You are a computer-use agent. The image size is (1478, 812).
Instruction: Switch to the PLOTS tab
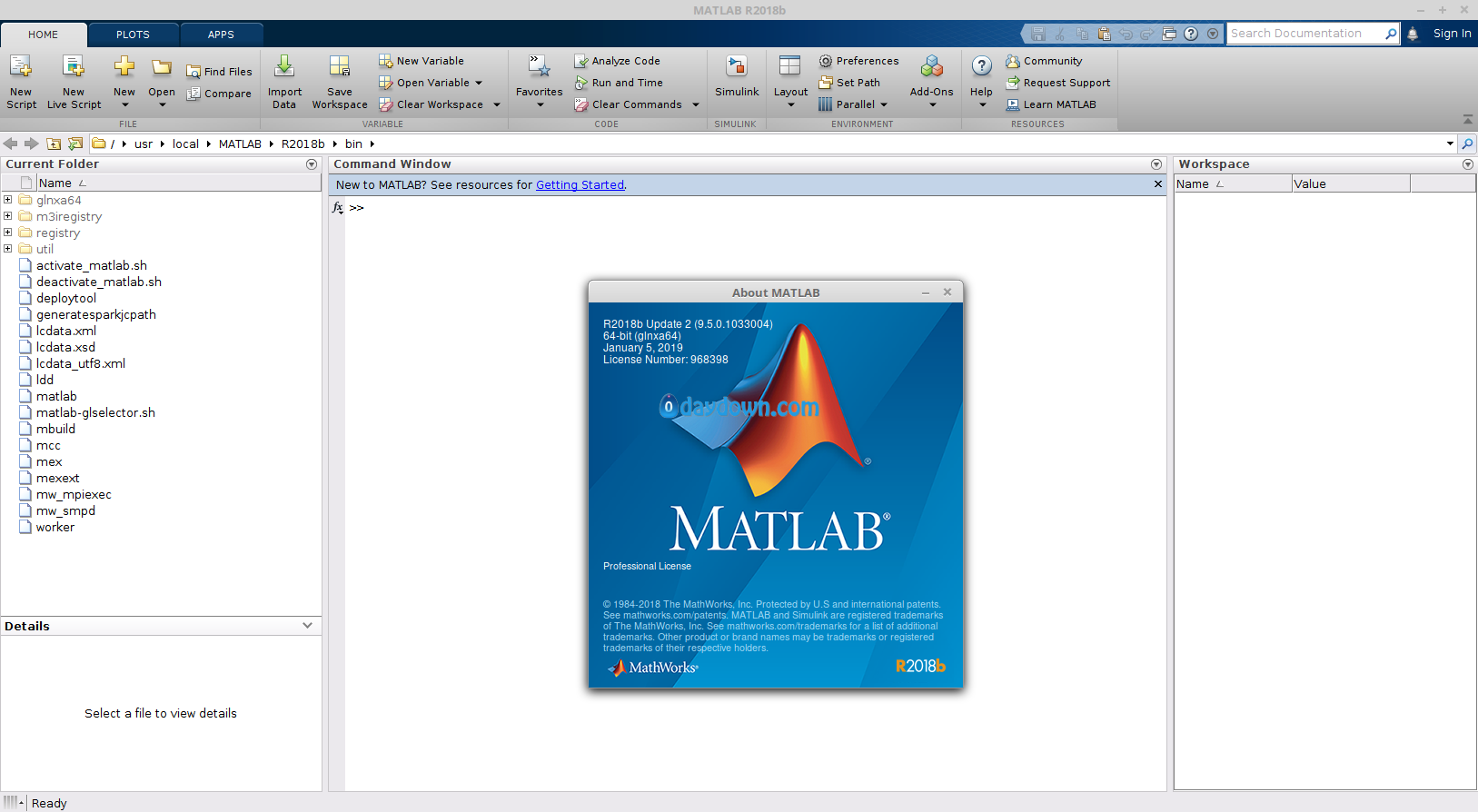tap(133, 35)
